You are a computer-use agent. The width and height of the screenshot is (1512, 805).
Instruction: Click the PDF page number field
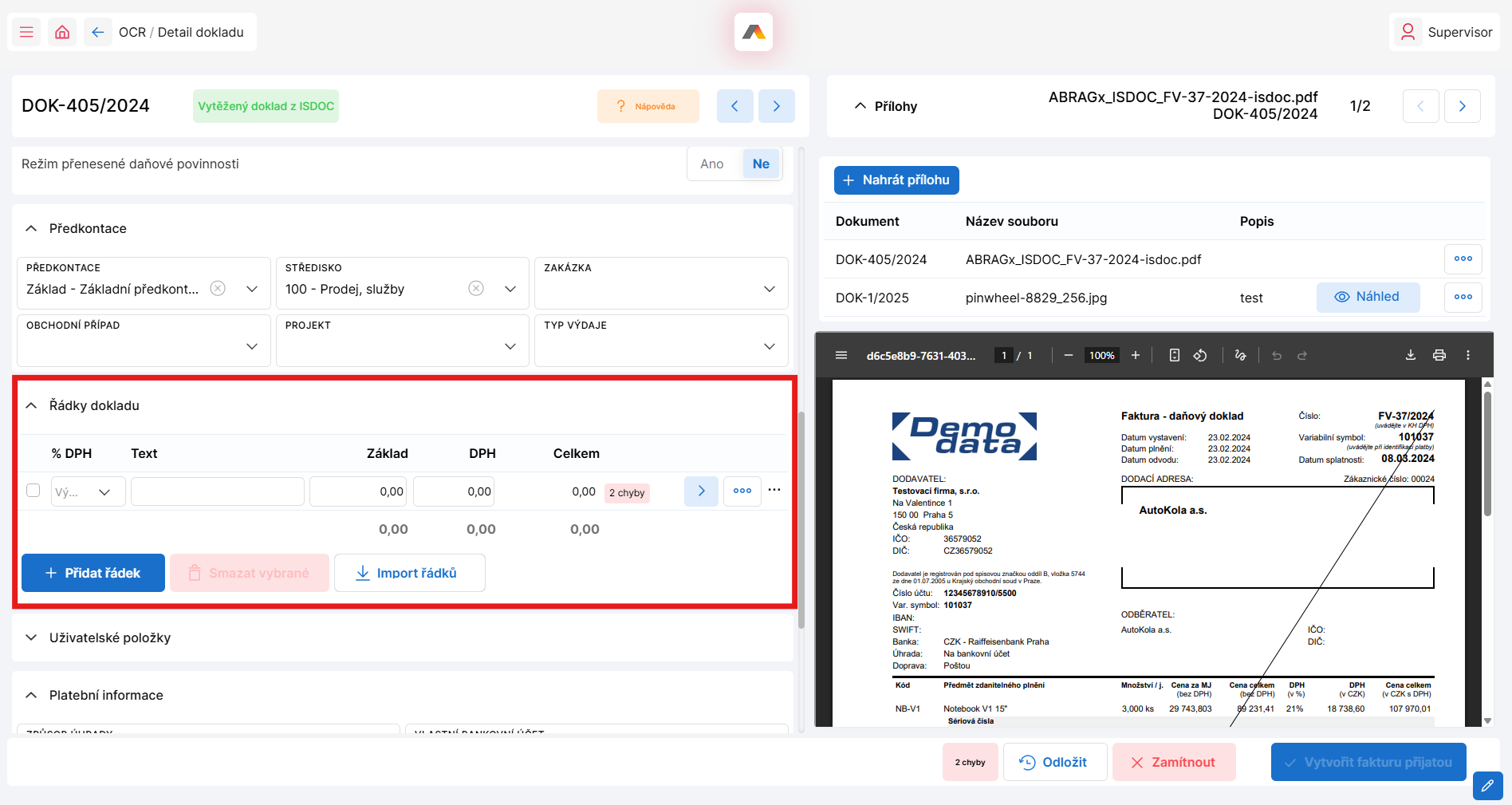[1004, 355]
